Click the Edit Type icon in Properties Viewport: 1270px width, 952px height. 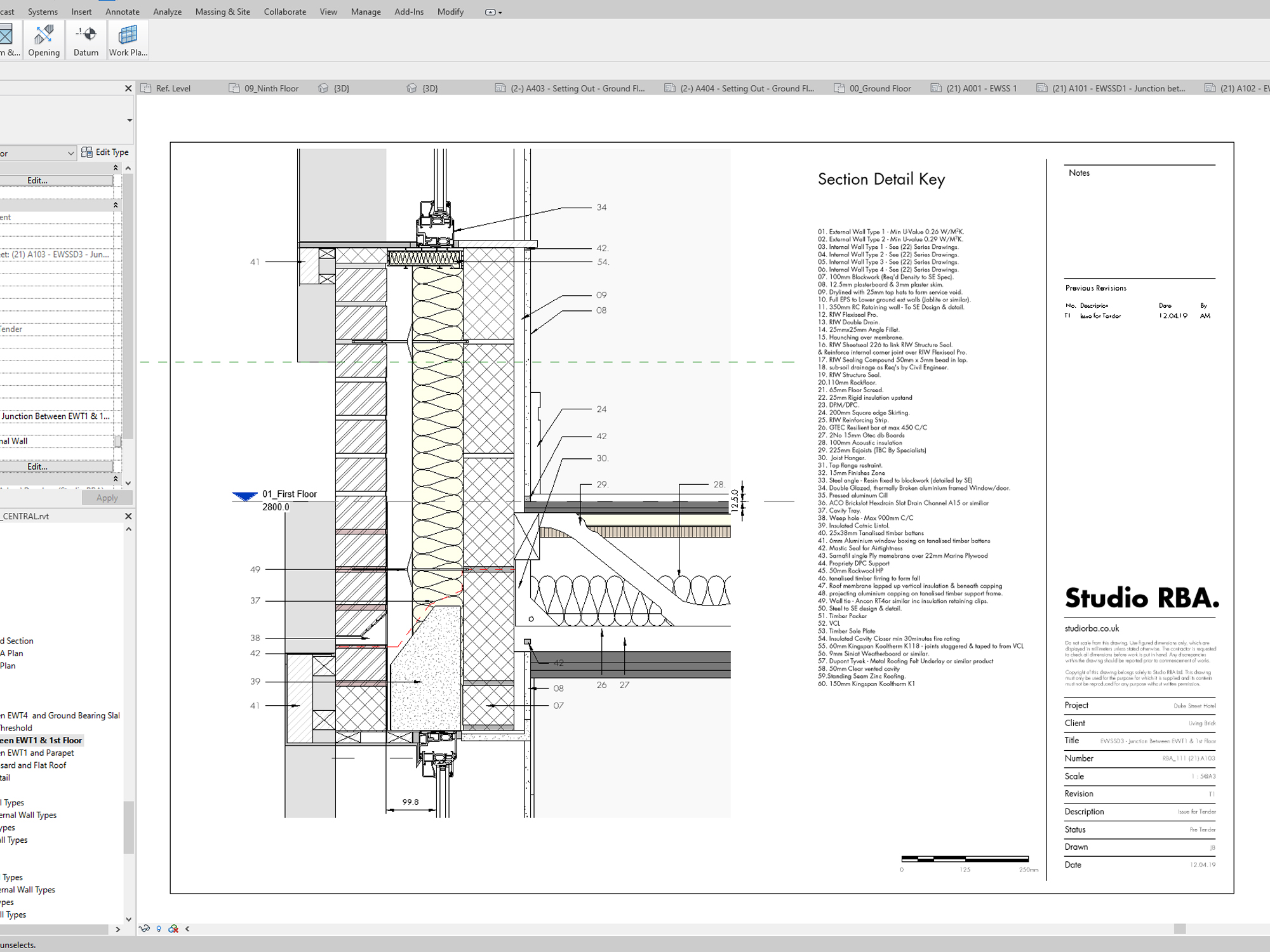coord(88,152)
